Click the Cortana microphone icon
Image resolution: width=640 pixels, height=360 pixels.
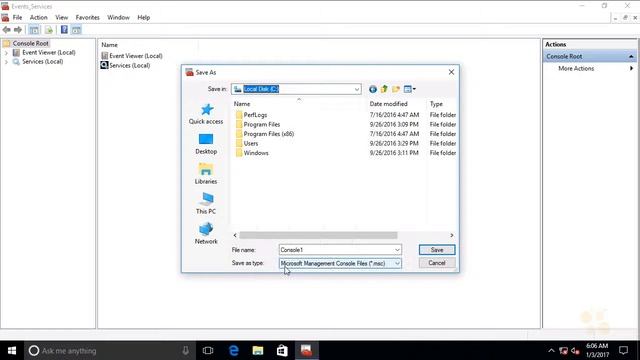(185, 351)
